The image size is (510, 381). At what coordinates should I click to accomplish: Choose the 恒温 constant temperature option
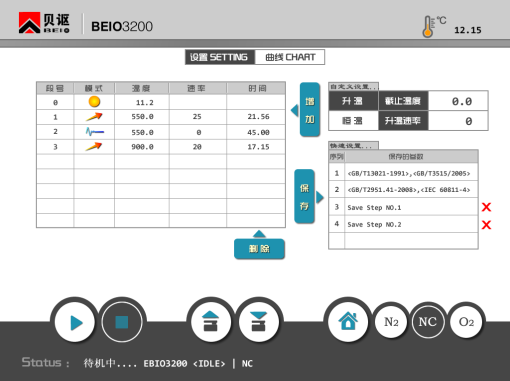pos(353,121)
